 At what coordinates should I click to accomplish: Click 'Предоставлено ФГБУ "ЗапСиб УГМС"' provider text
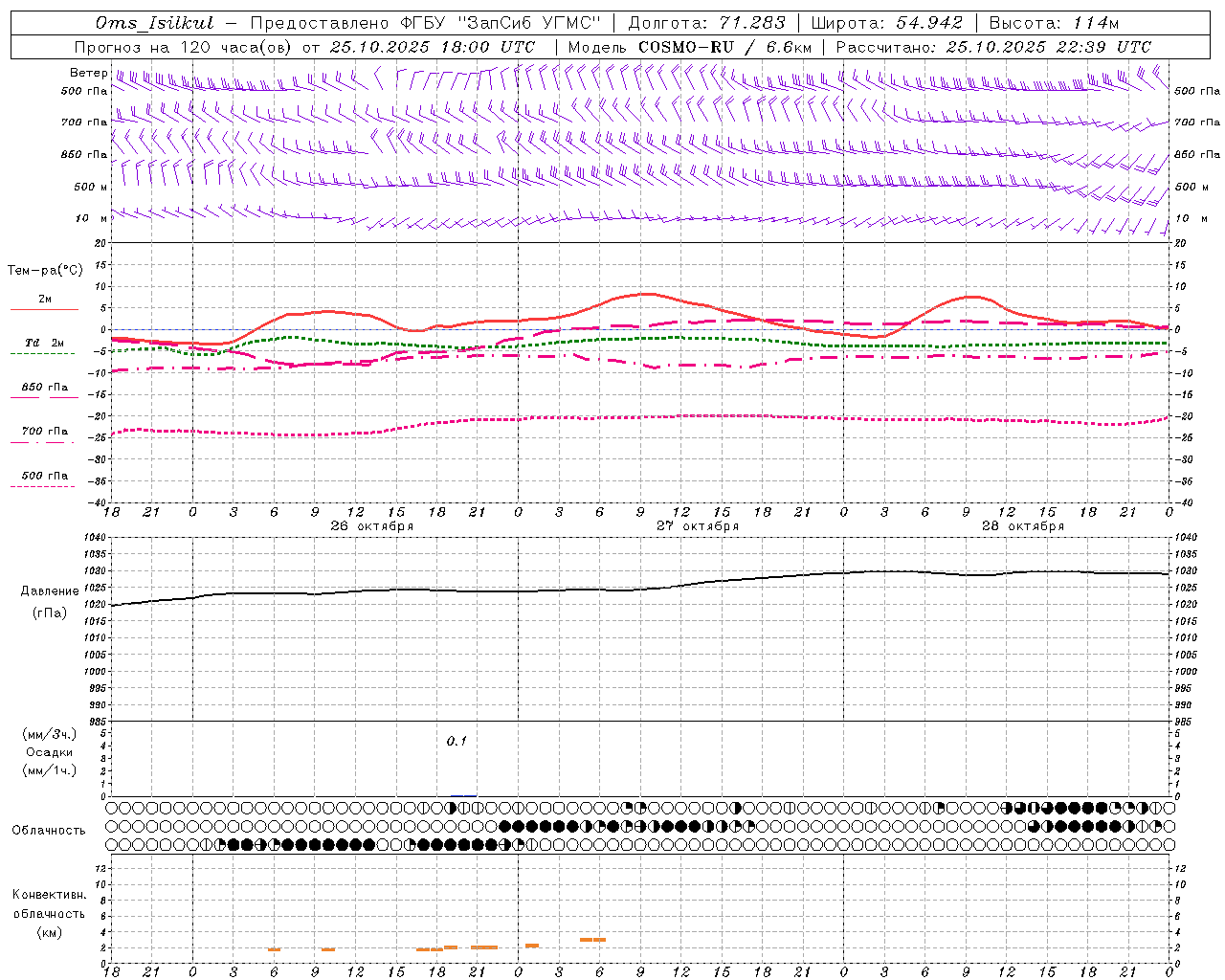coord(425,23)
